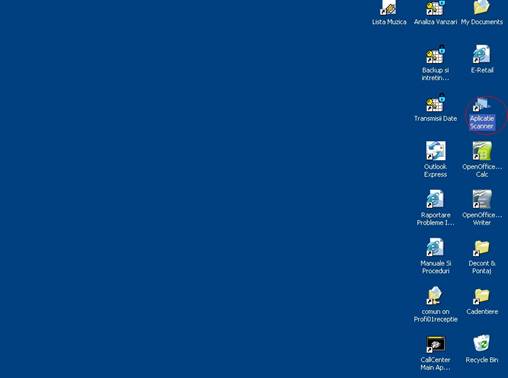Click the Raportare Probleme shortcut icon

(435, 199)
